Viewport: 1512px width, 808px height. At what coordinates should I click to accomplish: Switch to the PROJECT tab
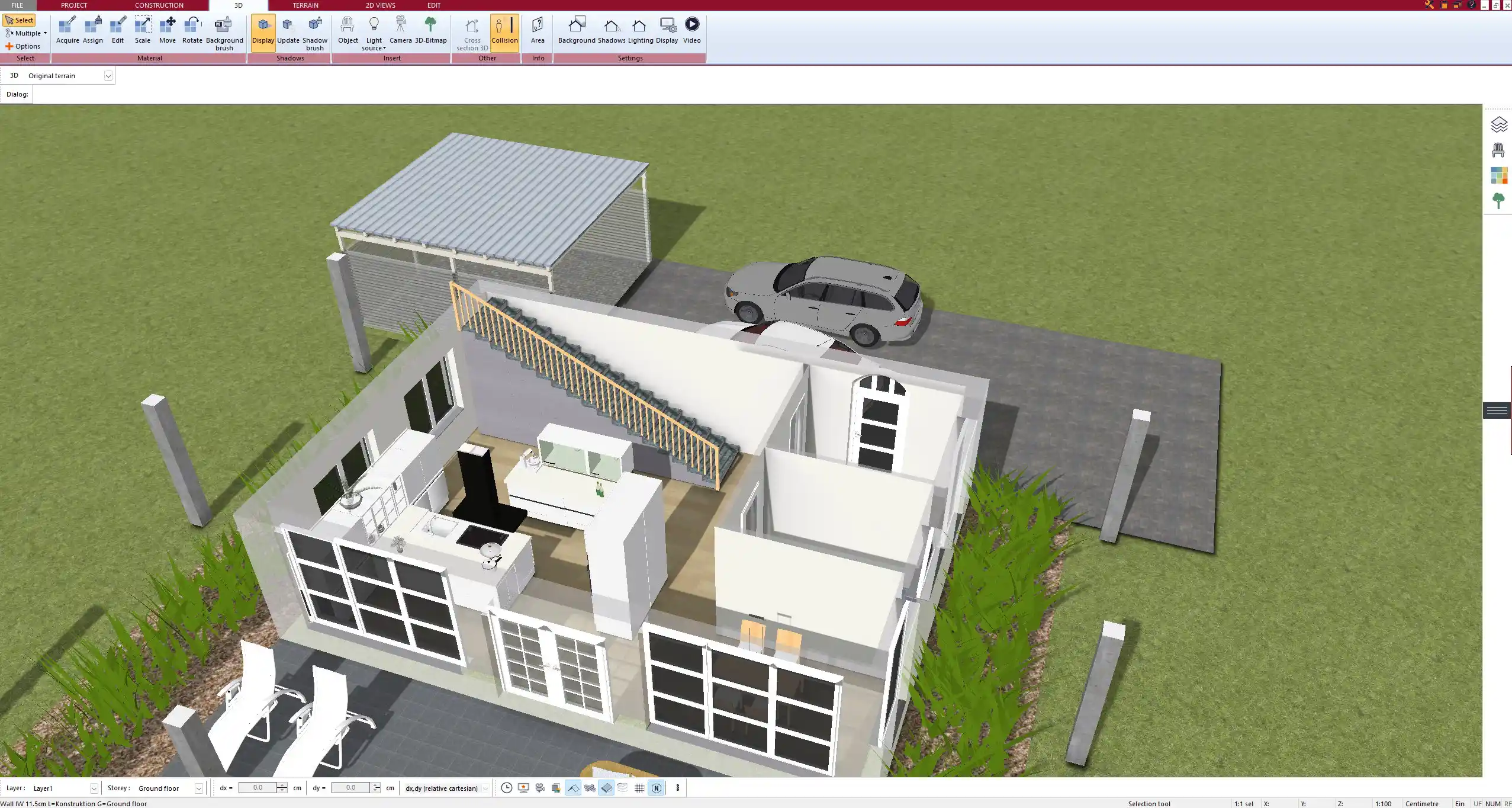tap(74, 5)
